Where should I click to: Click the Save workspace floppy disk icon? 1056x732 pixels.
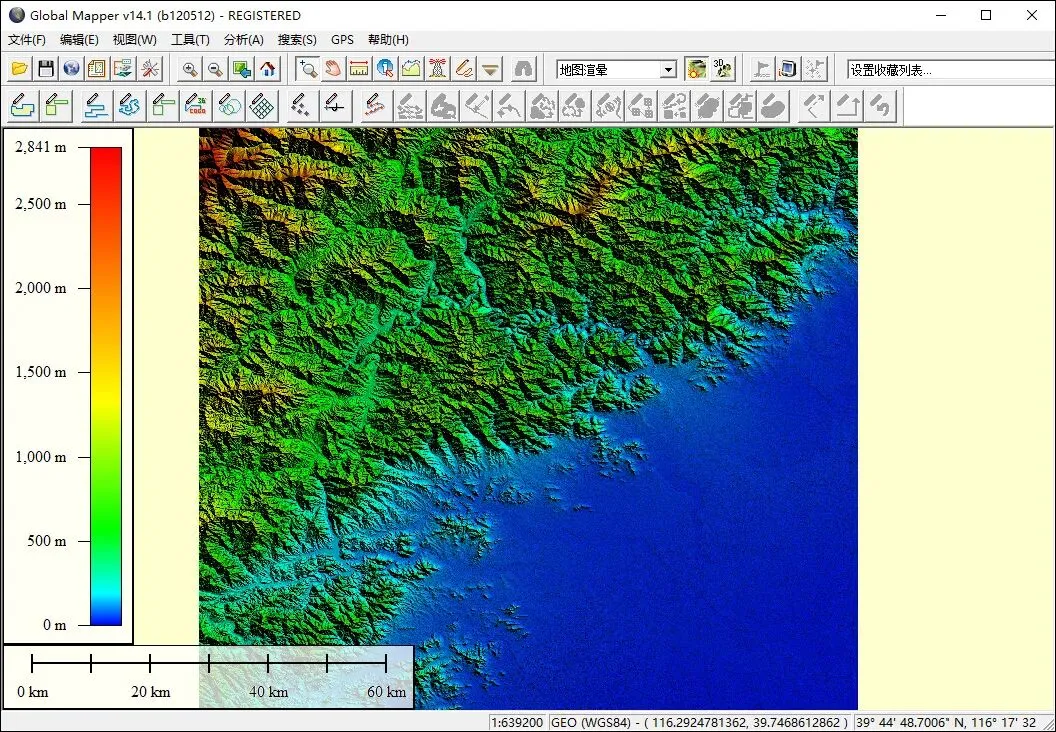[46, 69]
